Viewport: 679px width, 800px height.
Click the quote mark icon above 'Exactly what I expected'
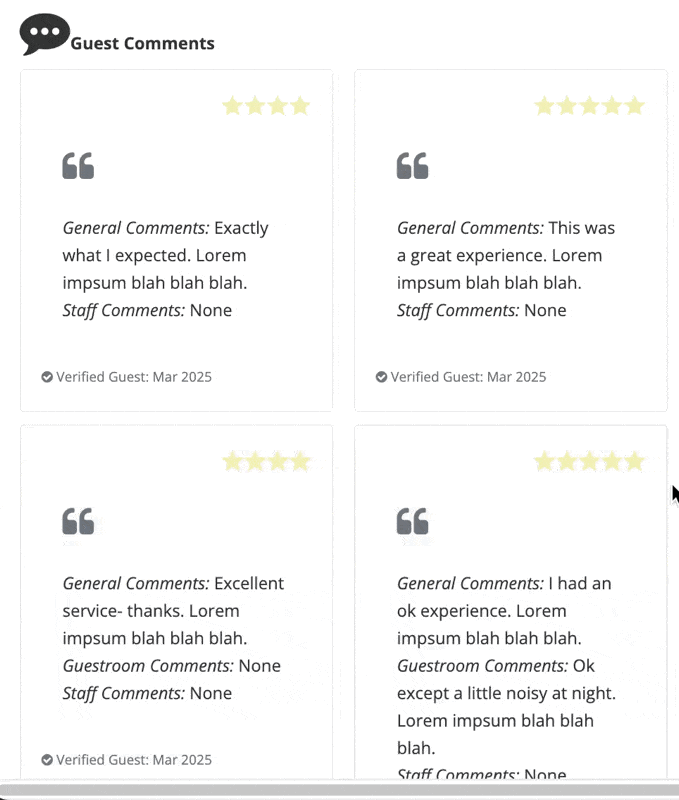[x=78, y=166]
